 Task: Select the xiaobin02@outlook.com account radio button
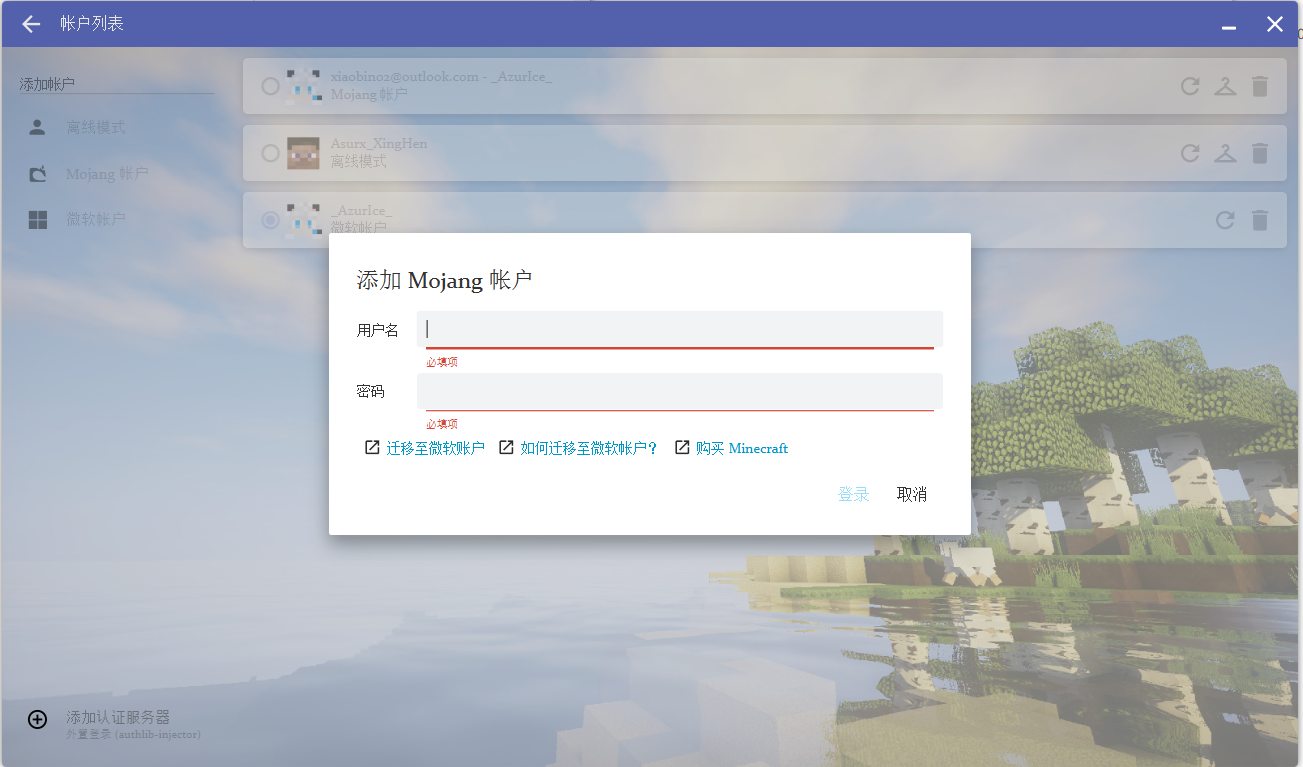pos(270,86)
